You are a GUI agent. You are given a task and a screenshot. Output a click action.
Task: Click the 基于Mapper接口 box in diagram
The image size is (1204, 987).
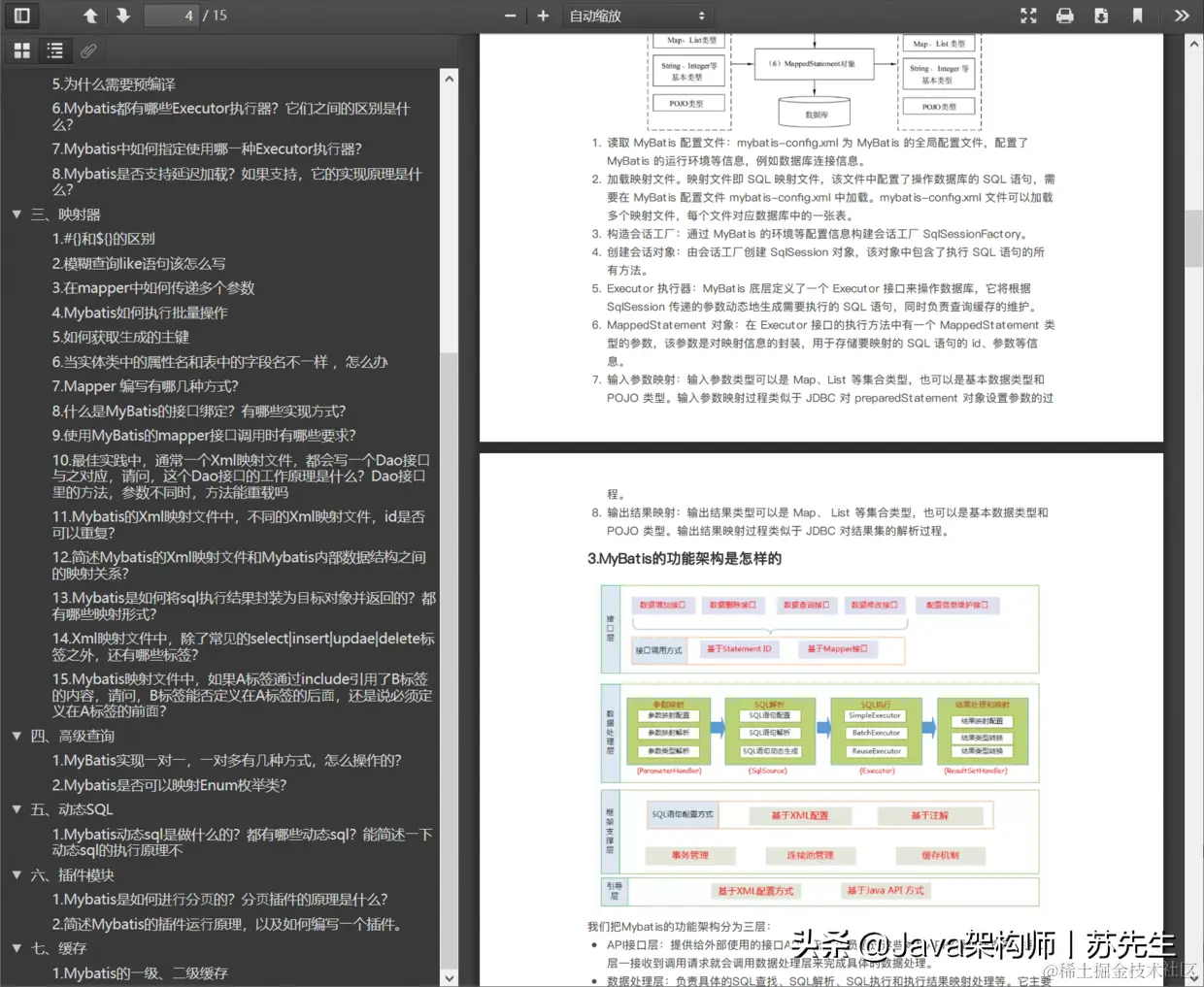coord(837,649)
